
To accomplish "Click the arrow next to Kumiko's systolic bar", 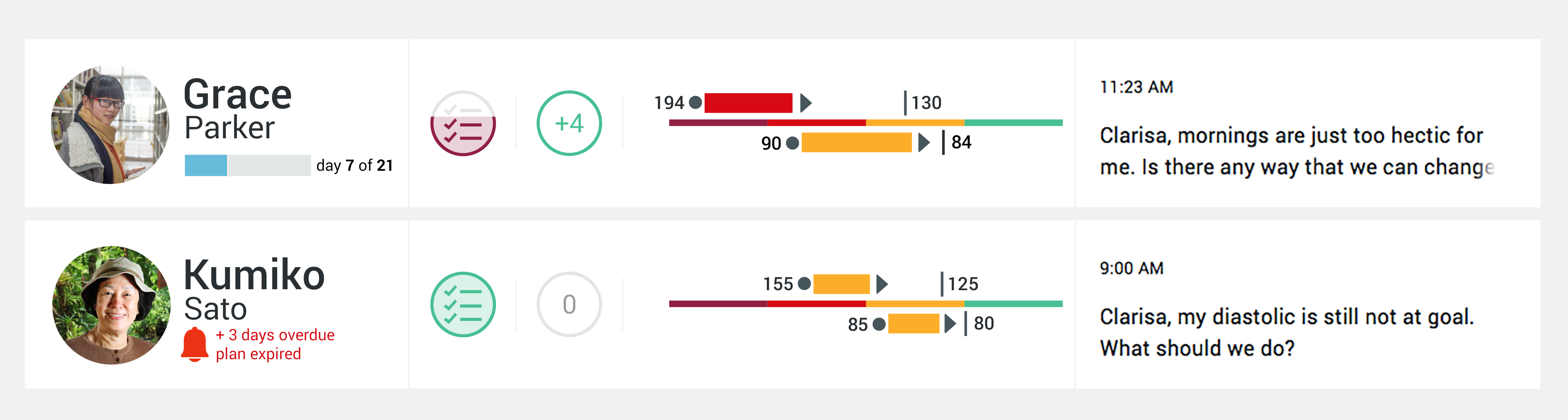I will click(x=882, y=284).
